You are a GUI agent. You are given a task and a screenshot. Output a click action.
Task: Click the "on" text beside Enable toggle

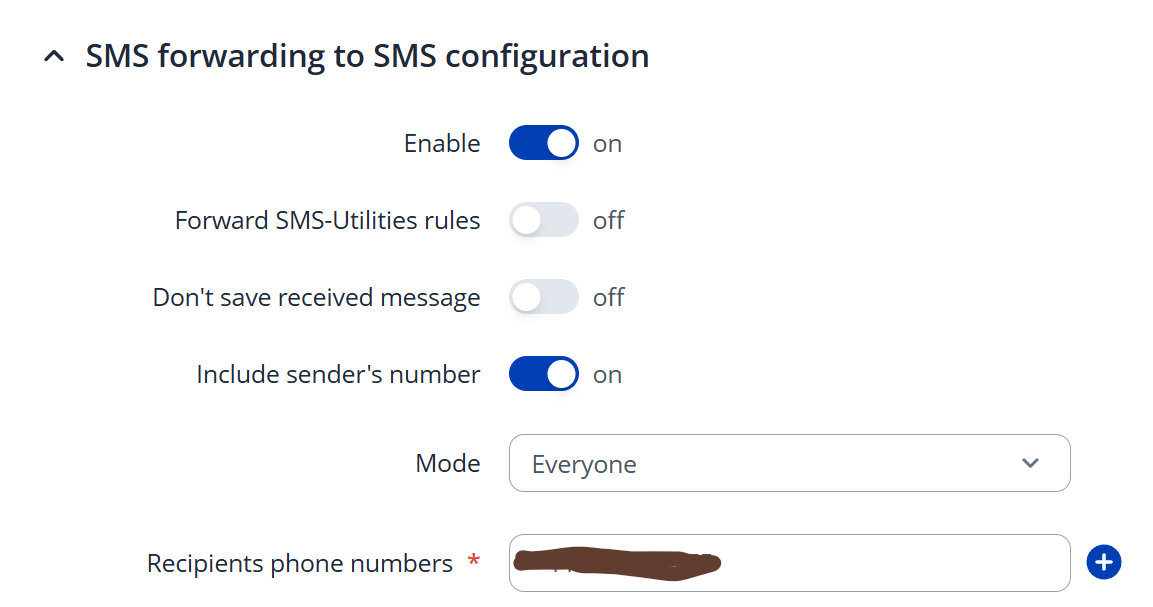tap(607, 144)
